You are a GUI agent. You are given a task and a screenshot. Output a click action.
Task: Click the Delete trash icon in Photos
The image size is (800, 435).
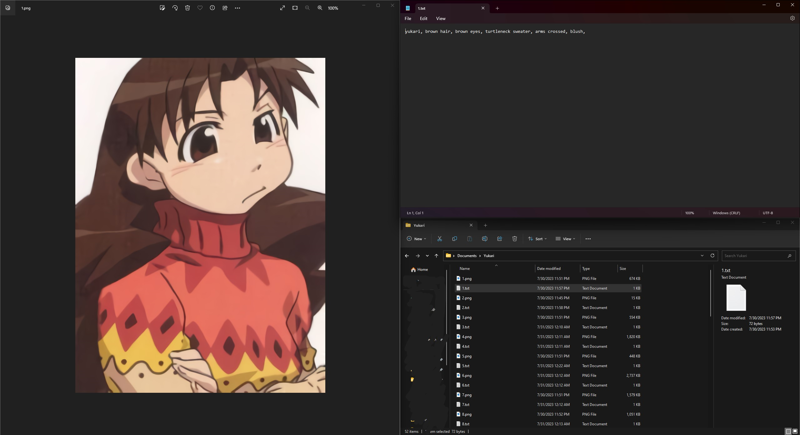tap(187, 8)
